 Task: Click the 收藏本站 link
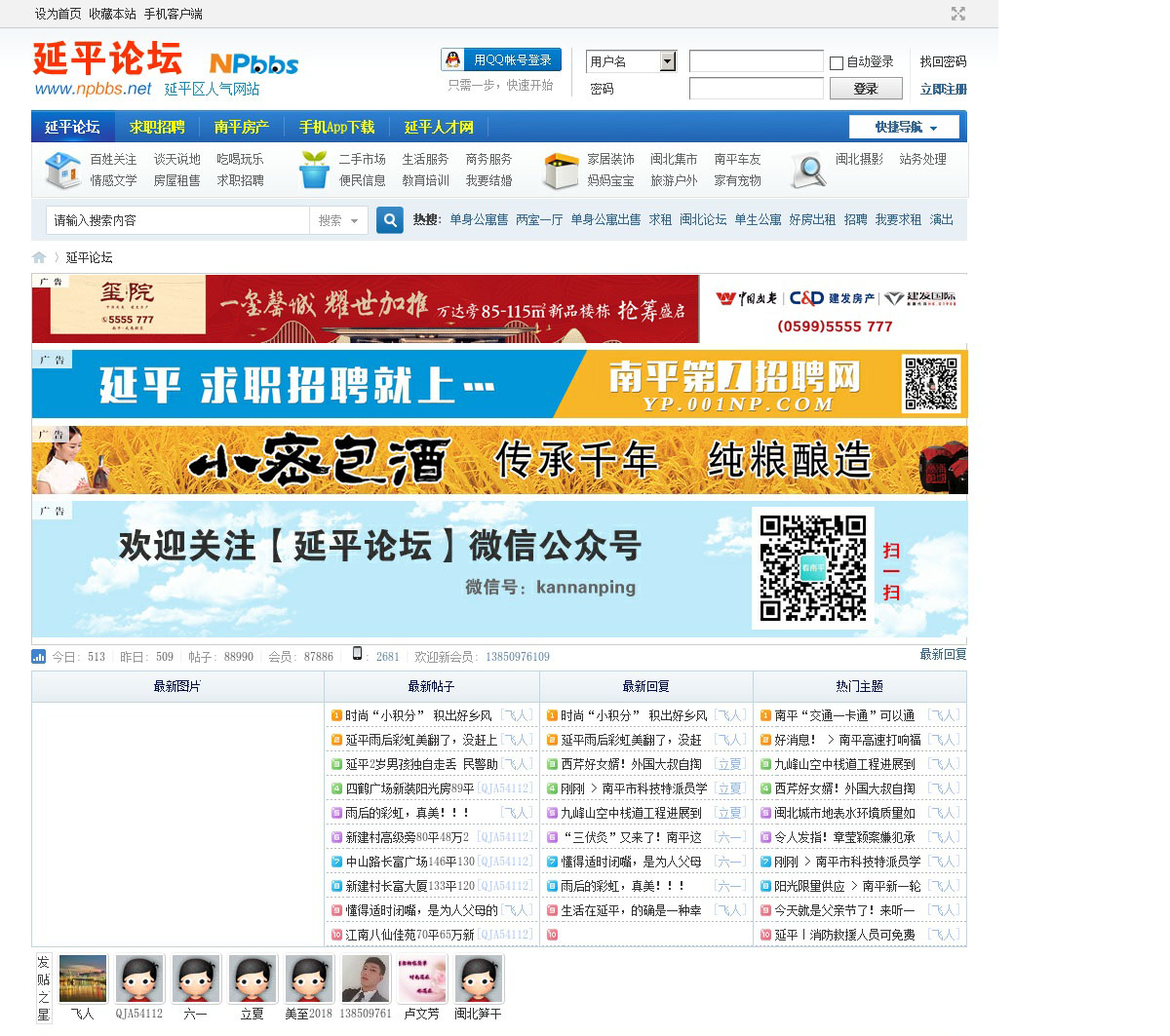[112, 14]
